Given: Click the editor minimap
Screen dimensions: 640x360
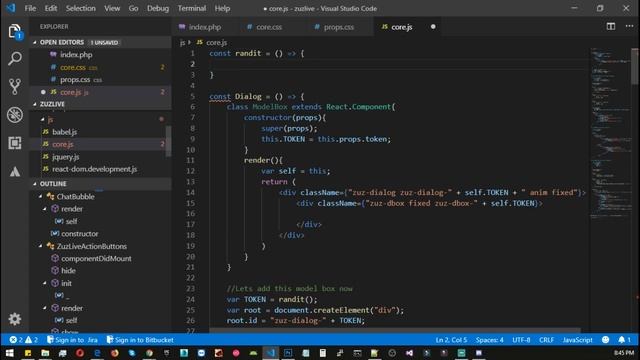Looking at the screenshot, I should pyautogui.click(x=610, y=135).
